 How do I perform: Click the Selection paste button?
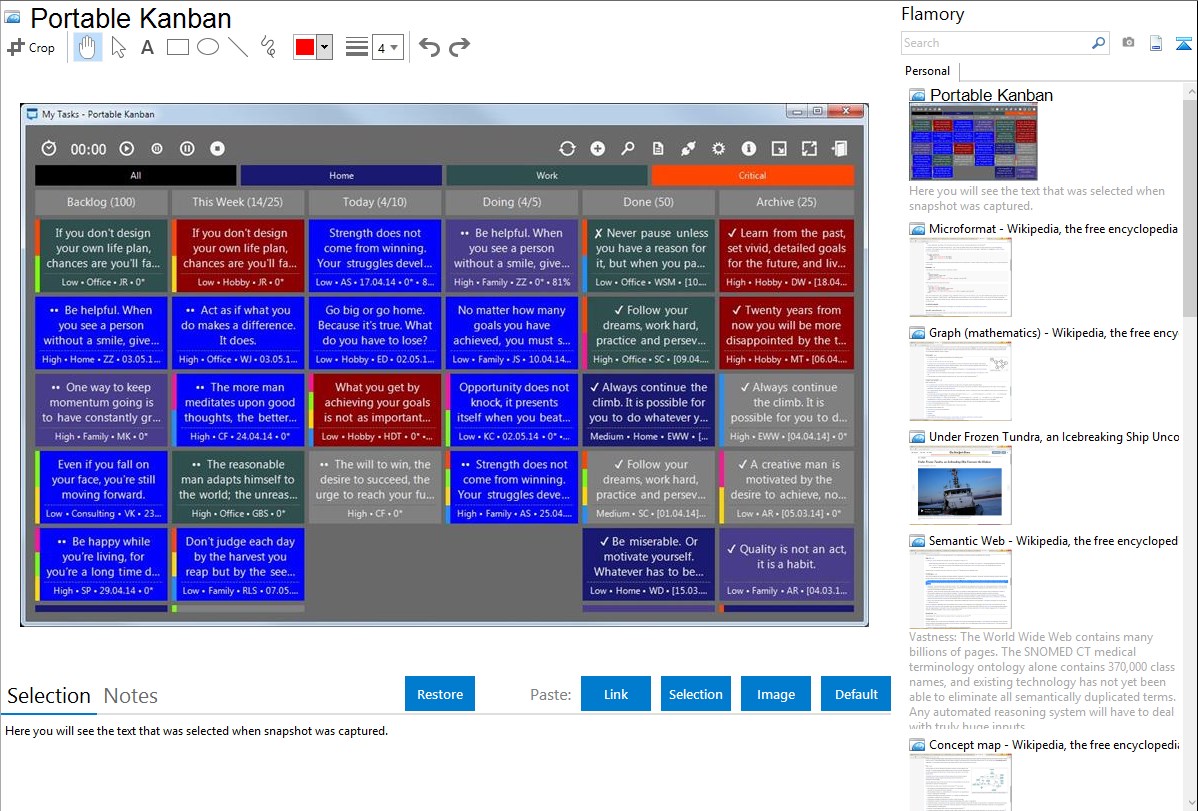tap(695, 694)
